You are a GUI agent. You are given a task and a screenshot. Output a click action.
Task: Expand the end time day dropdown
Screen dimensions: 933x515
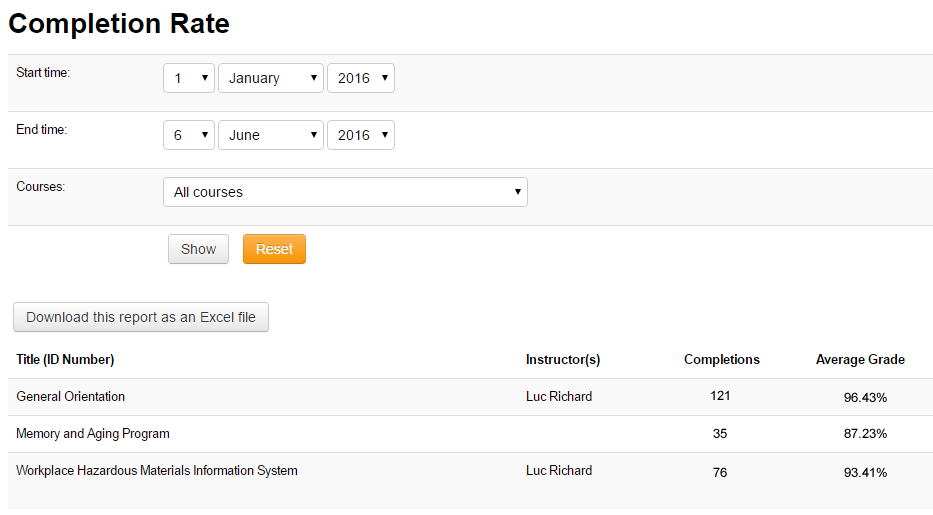(x=189, y=135)
